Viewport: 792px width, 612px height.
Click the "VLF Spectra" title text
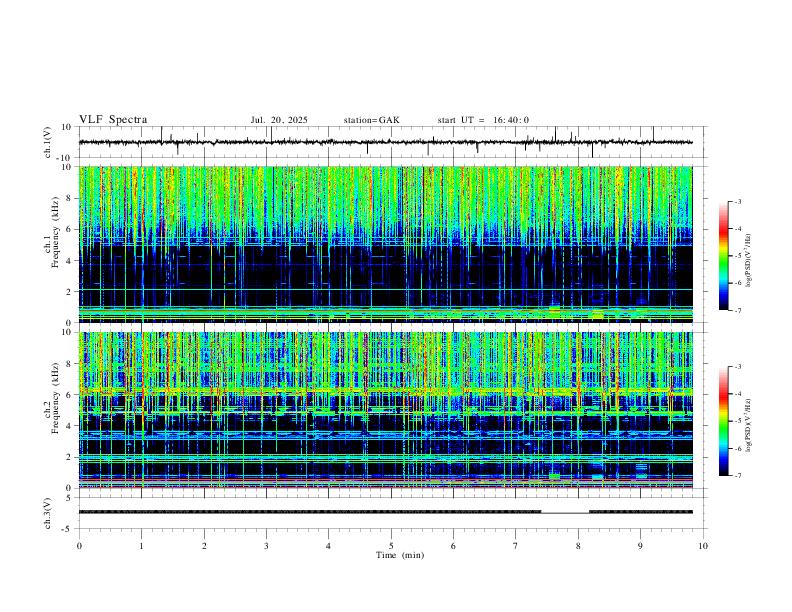113,120
